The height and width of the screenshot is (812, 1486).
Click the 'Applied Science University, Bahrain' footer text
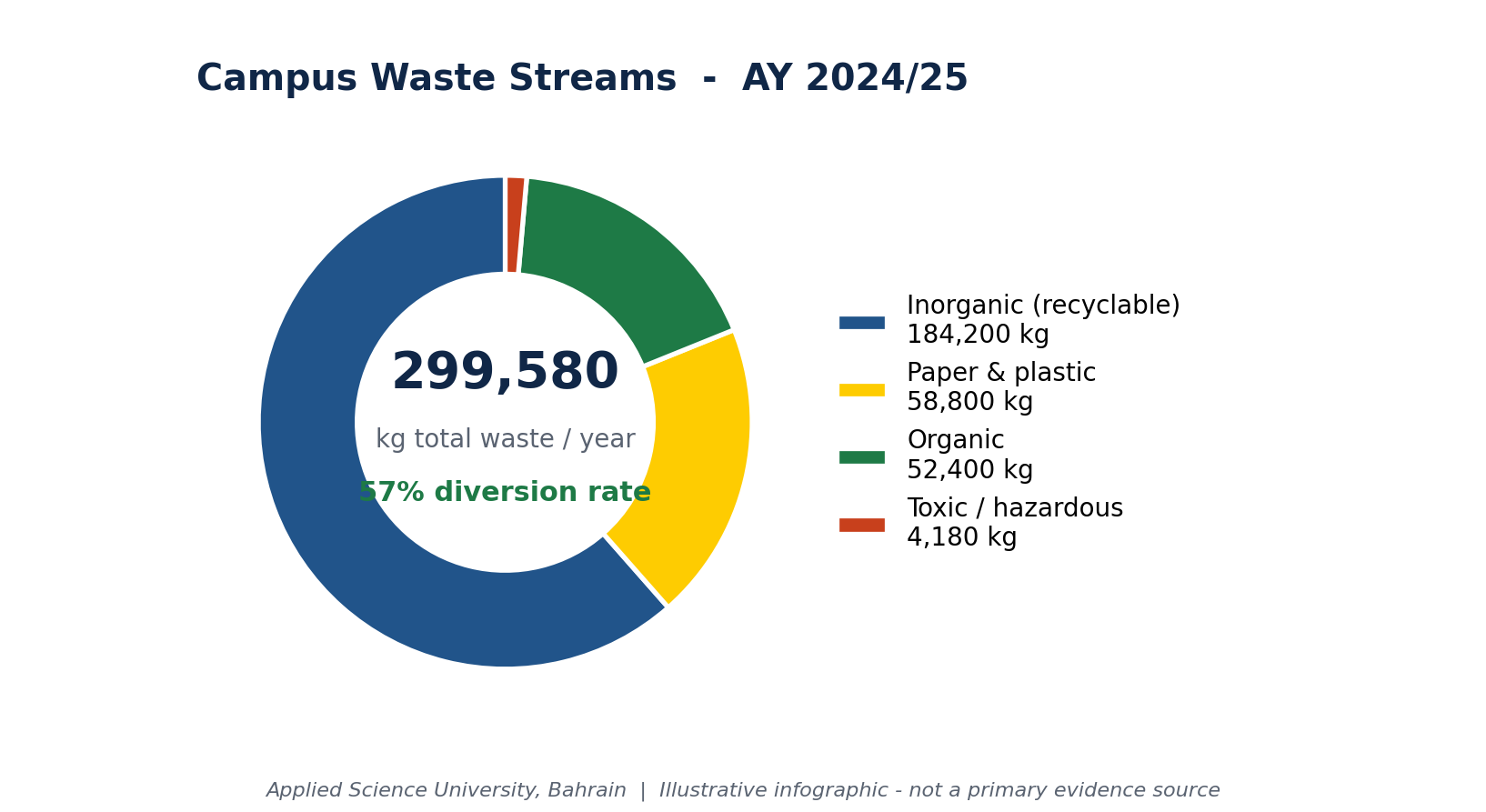pyautogui.click(x=446, y=791)
